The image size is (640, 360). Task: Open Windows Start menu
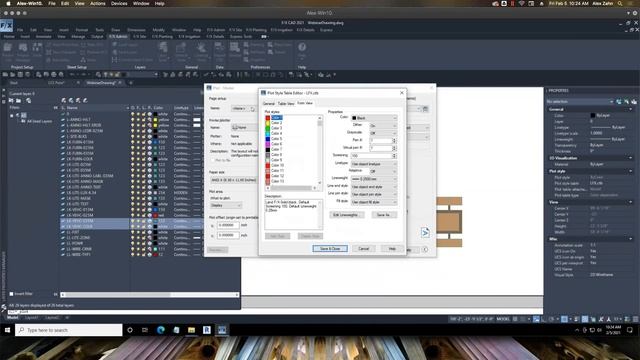click(x=7, y=330)
